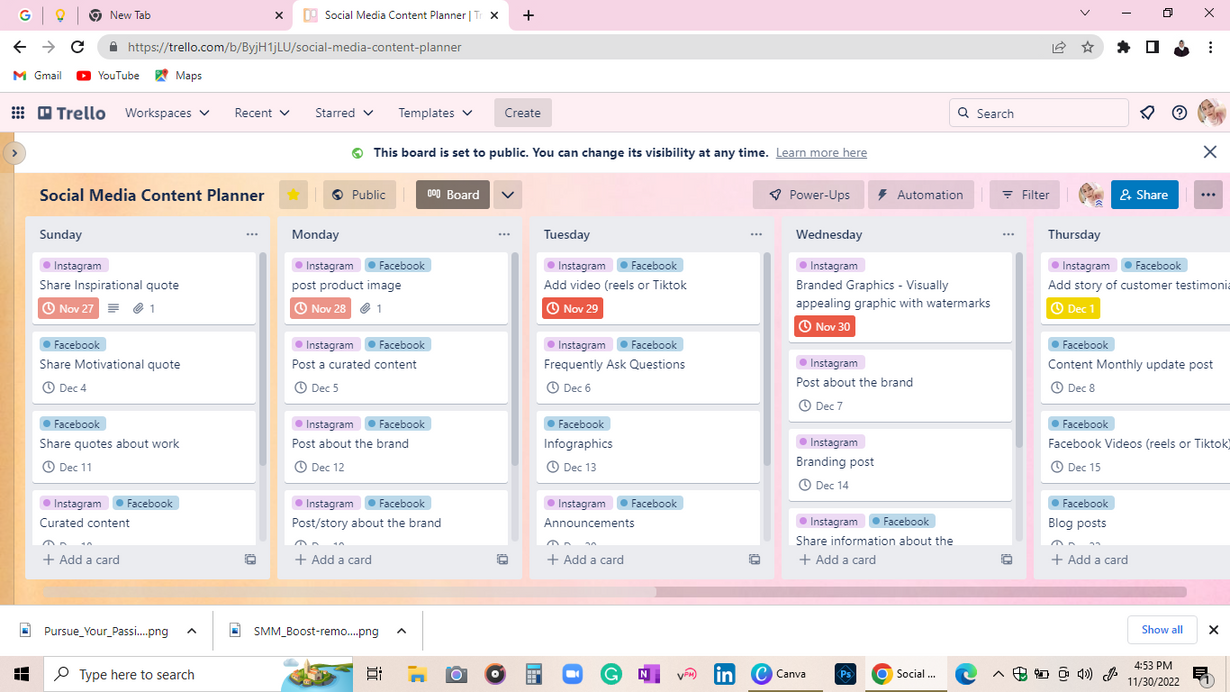Open the Trello app switcher grid icon
Screen dimensions: 1230x692
(x=18, y=113)
